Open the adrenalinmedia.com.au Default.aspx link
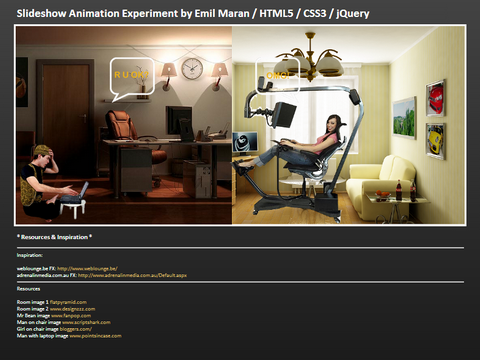 (132, 275)
